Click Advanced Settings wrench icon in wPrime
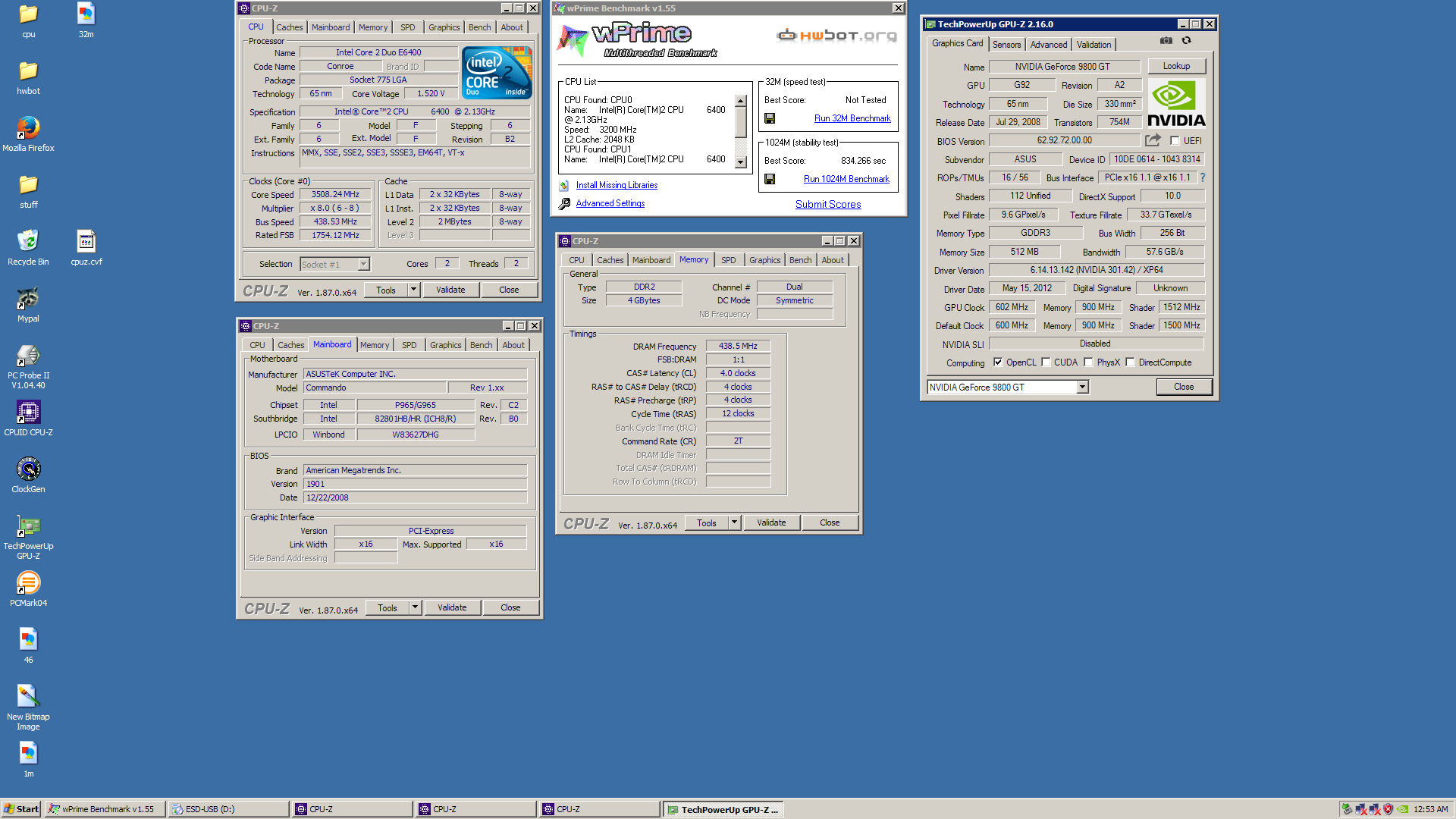Viewport: 1456px width, 819px height. click(564, 203)
